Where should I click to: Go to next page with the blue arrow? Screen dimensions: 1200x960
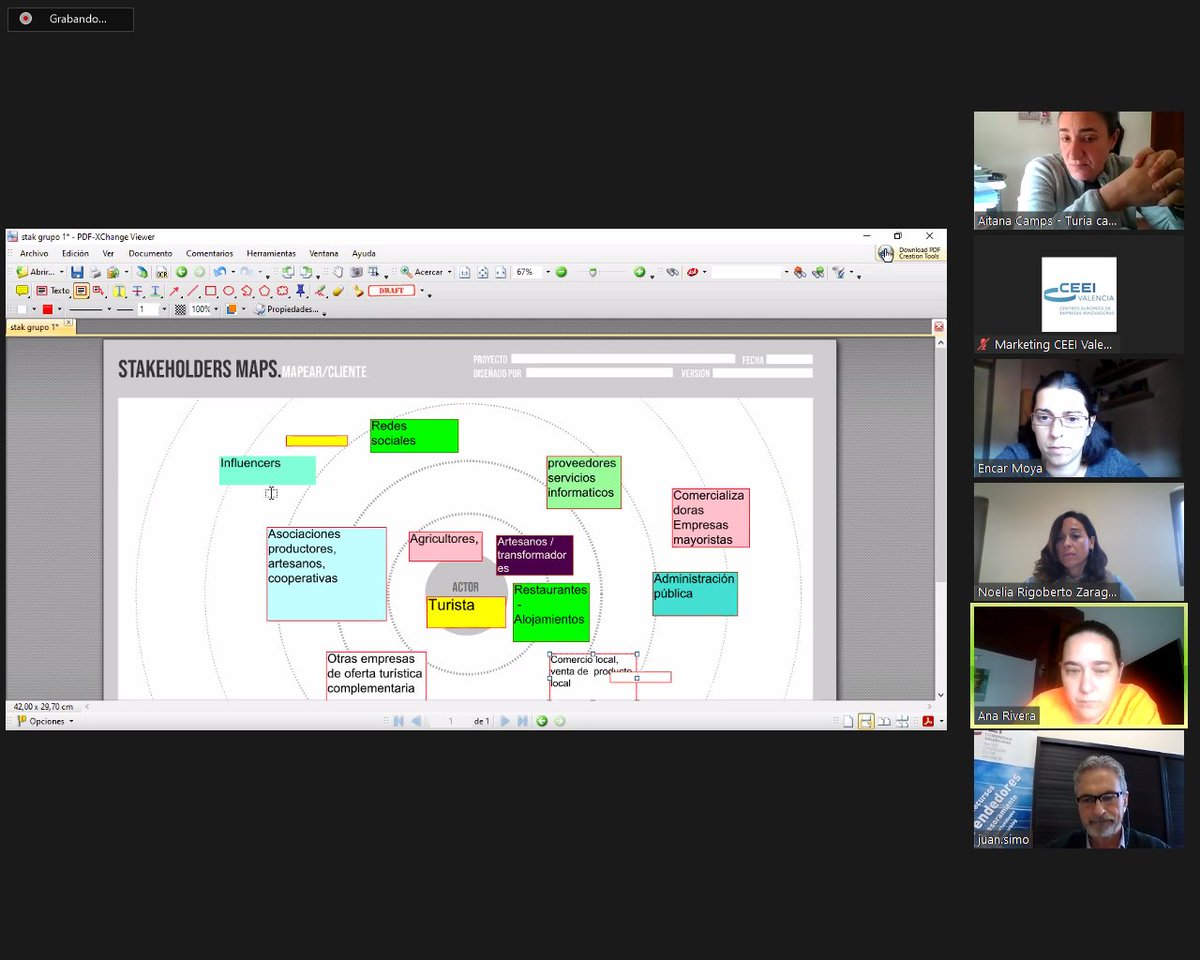pyautogui.click(x=505, y=721)
